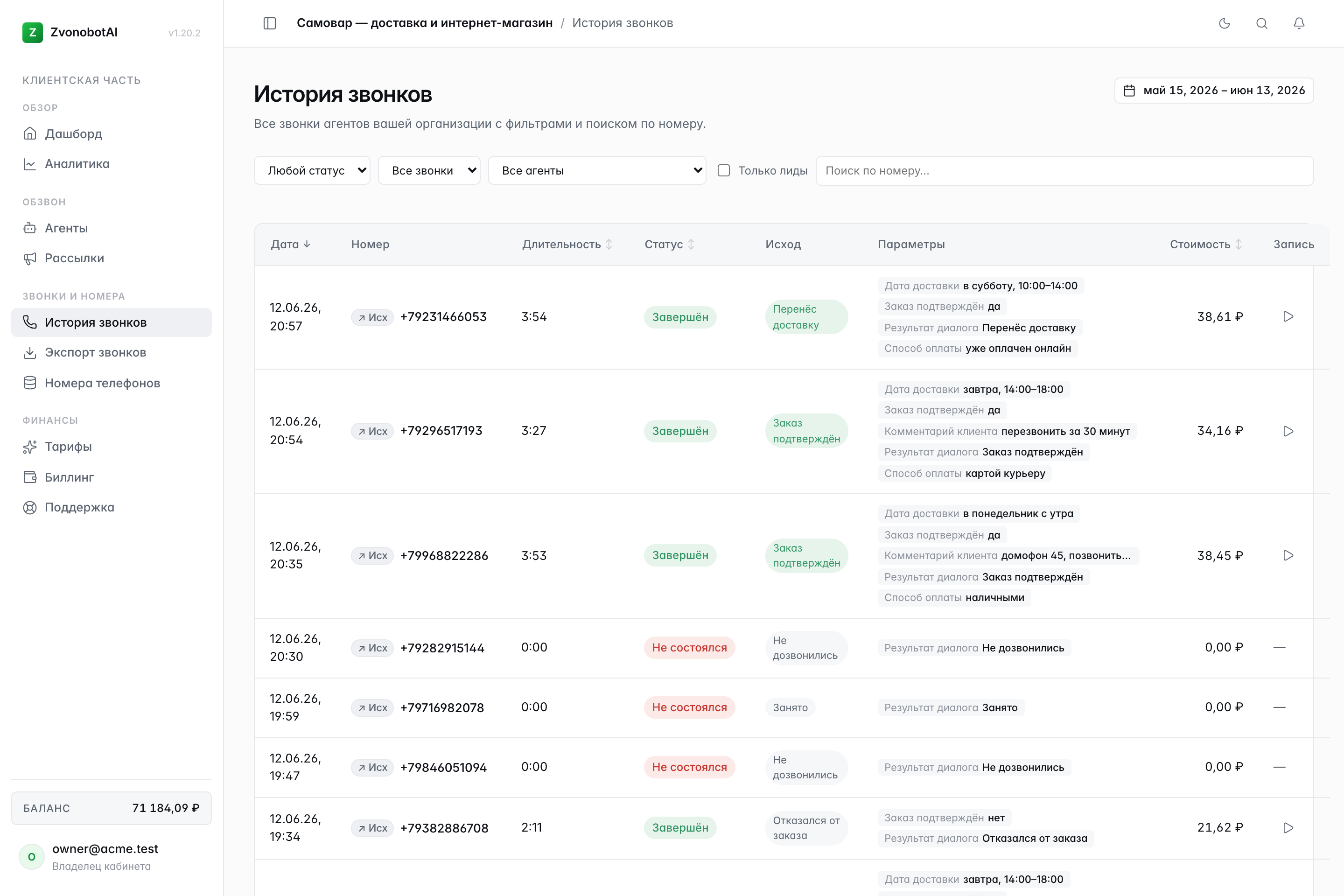This screenshot has height=896, width=1344.
Task: Play recording for call +79296517193
Action: point(1288,431)
